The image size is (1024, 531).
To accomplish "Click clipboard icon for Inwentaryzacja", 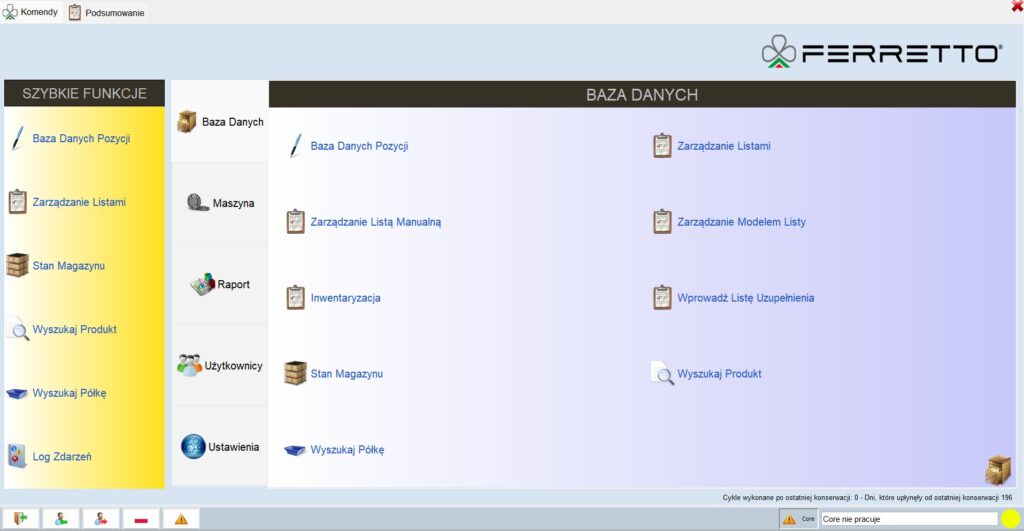I will tap(296, 297).
